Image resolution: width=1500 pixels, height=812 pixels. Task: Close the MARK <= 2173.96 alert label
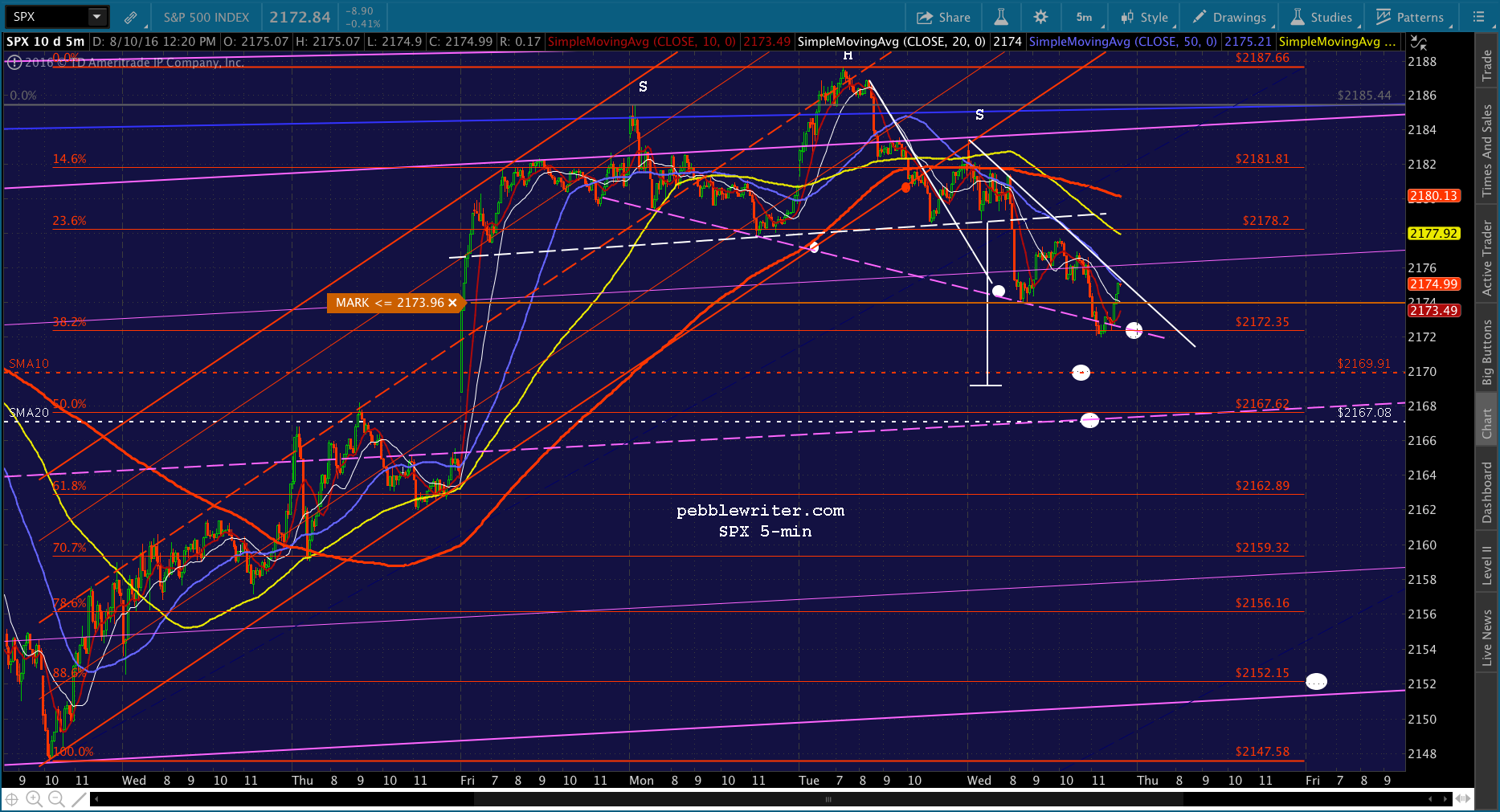point(452,303)
